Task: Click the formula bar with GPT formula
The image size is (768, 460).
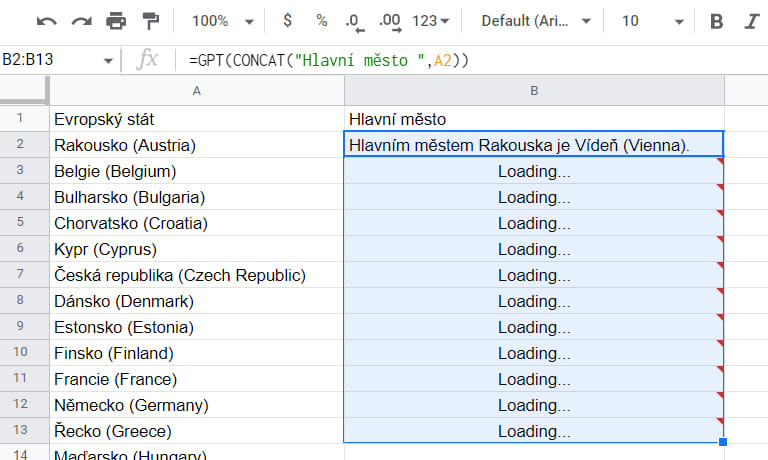Action: pyautogui.click(x=450, y=60)
